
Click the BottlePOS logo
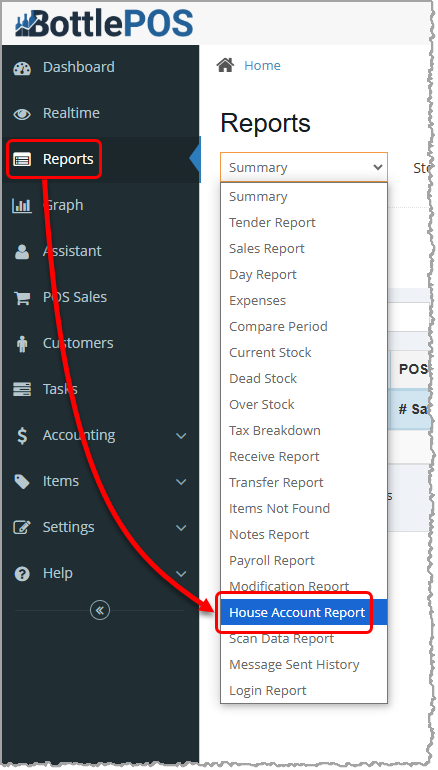104,23
